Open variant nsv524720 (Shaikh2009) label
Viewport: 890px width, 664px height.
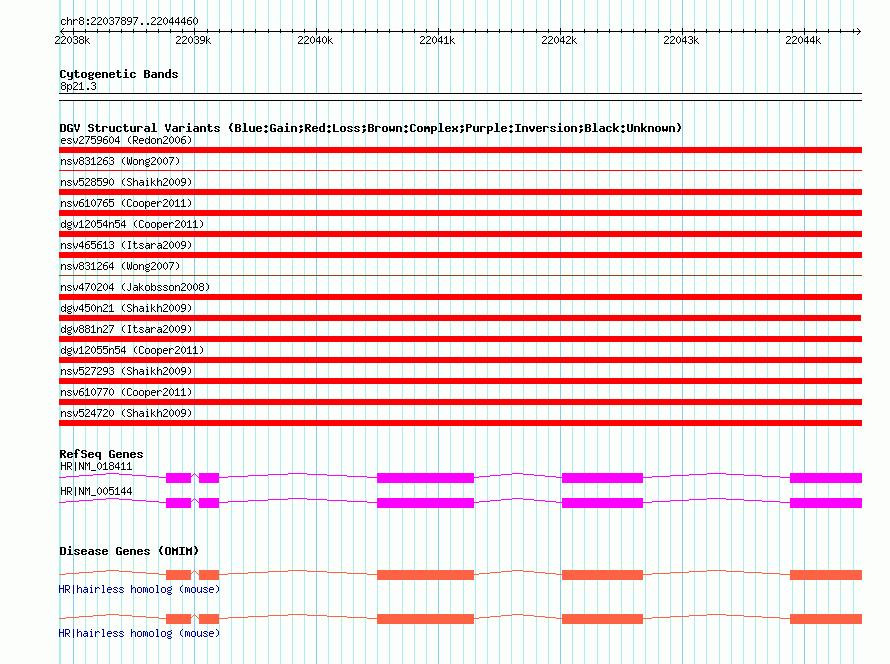tap(126, 413)
